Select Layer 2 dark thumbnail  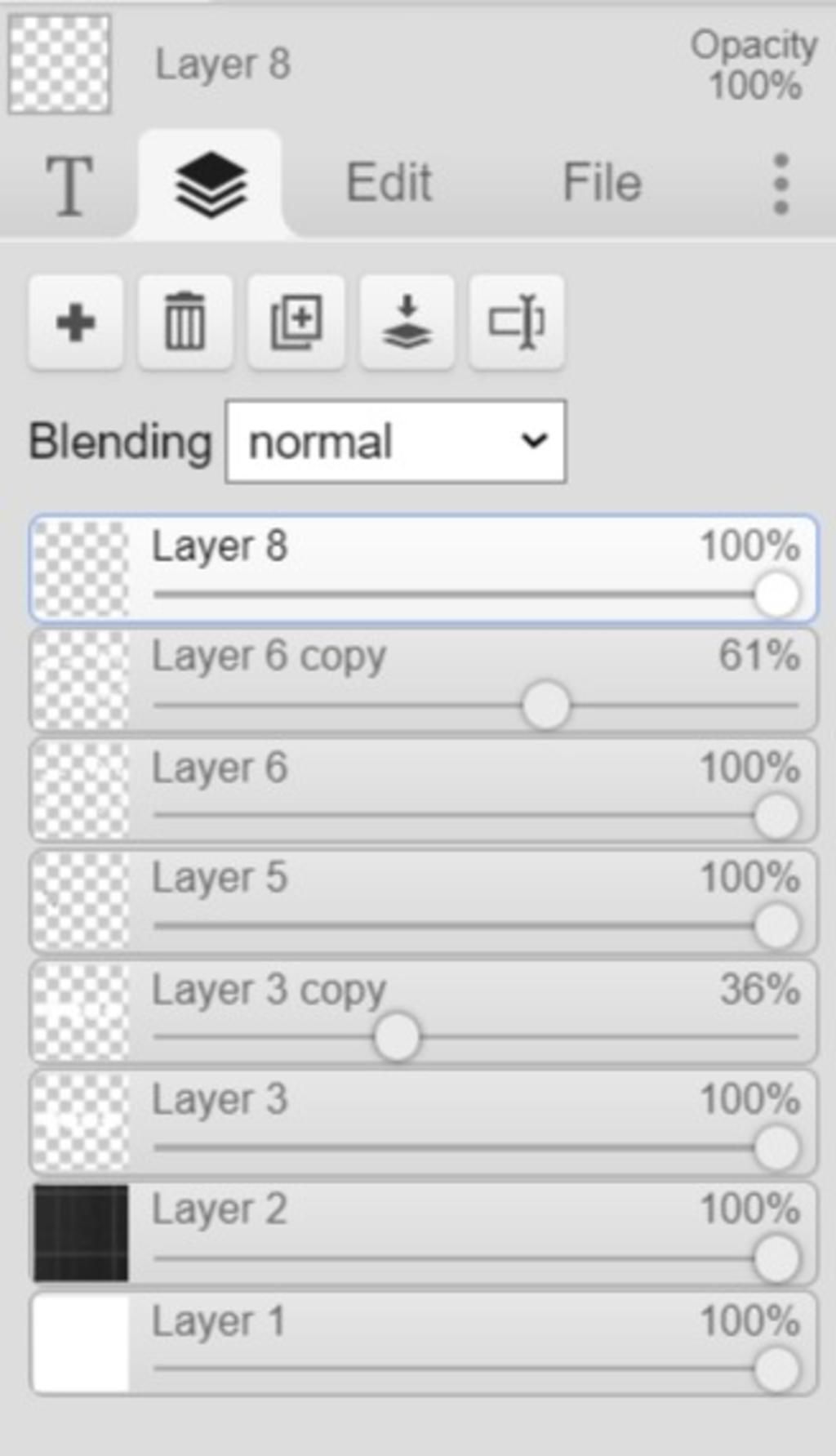pyautogui.click(x=81, y=1233)
